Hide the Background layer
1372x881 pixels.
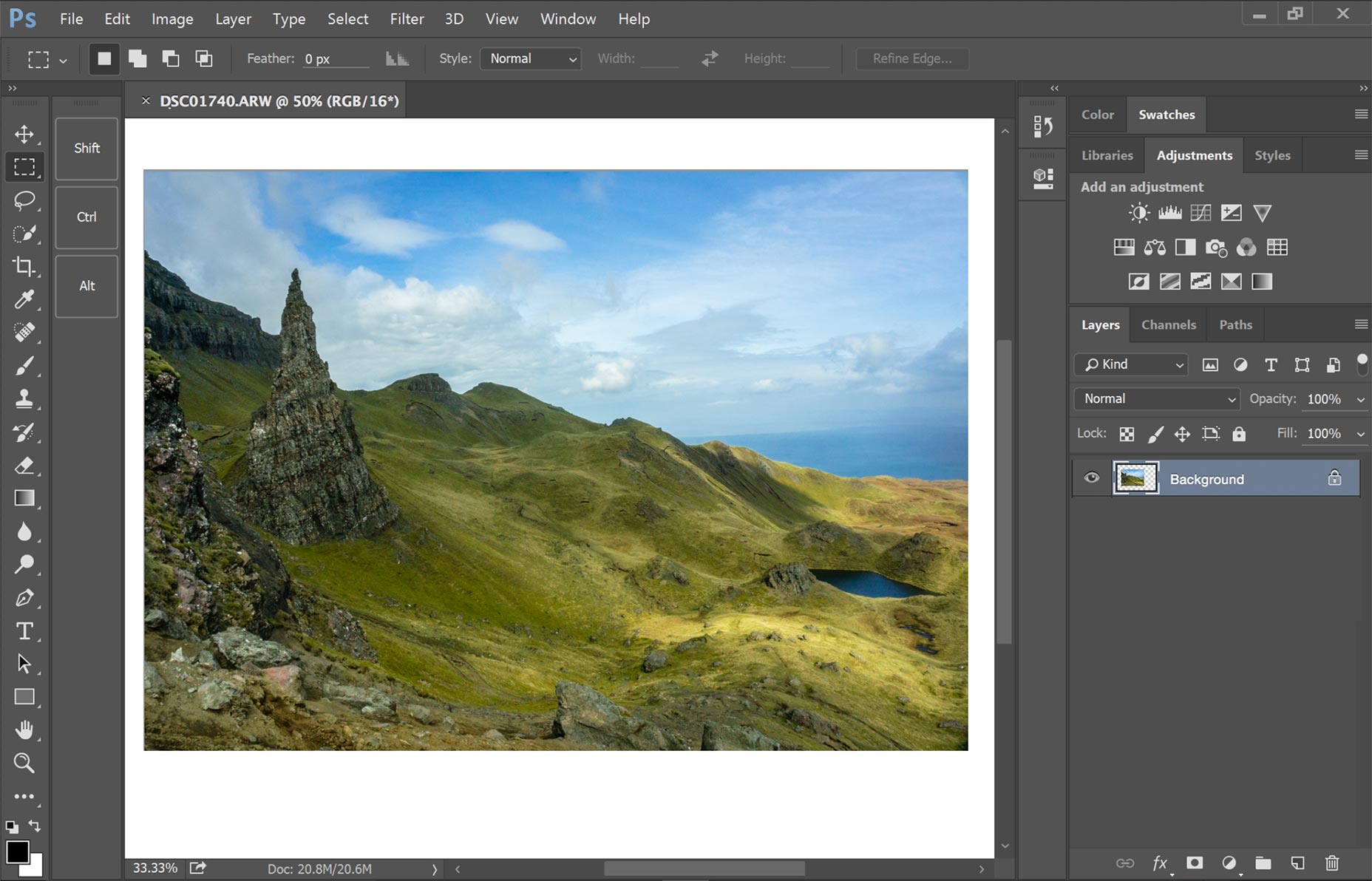pyautogui.click(x=1091, y=478)
